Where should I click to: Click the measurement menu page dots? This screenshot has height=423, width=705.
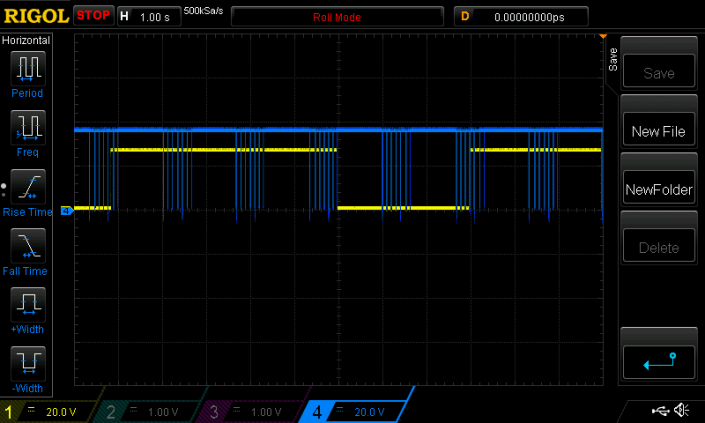pyautogui.click(x=4, y=190)
